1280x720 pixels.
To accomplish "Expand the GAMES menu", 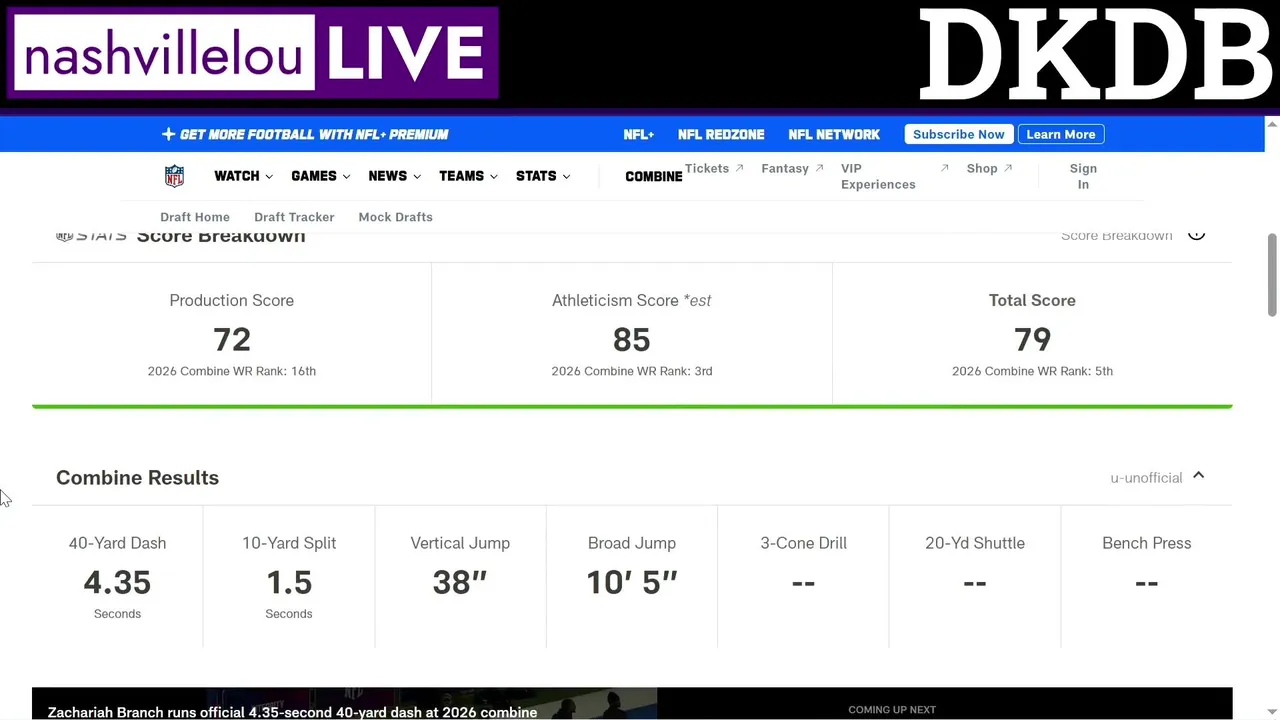I will (x=320, y=176).
